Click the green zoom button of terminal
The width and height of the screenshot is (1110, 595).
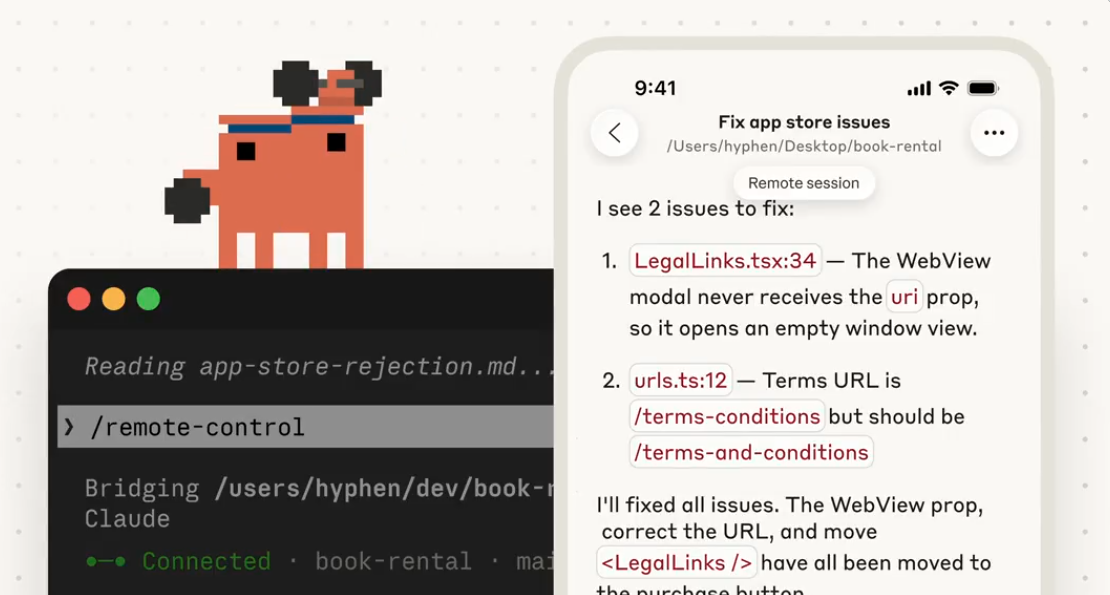tap(148, 299)
